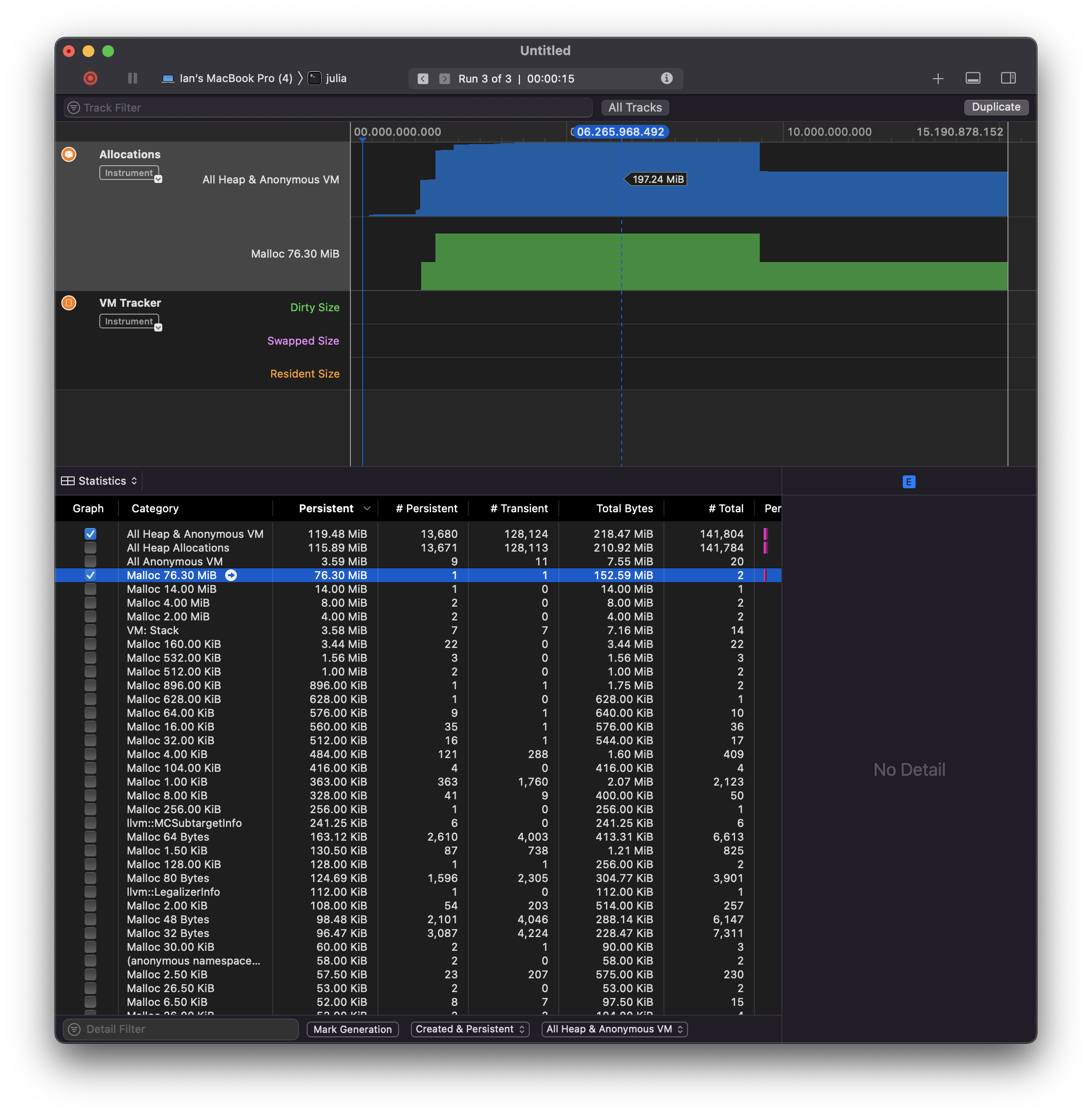Click the table column settings icon top right
The height and width of the screenshot is (1116, 1092).
pyautogui.click(x=908, y=482)
